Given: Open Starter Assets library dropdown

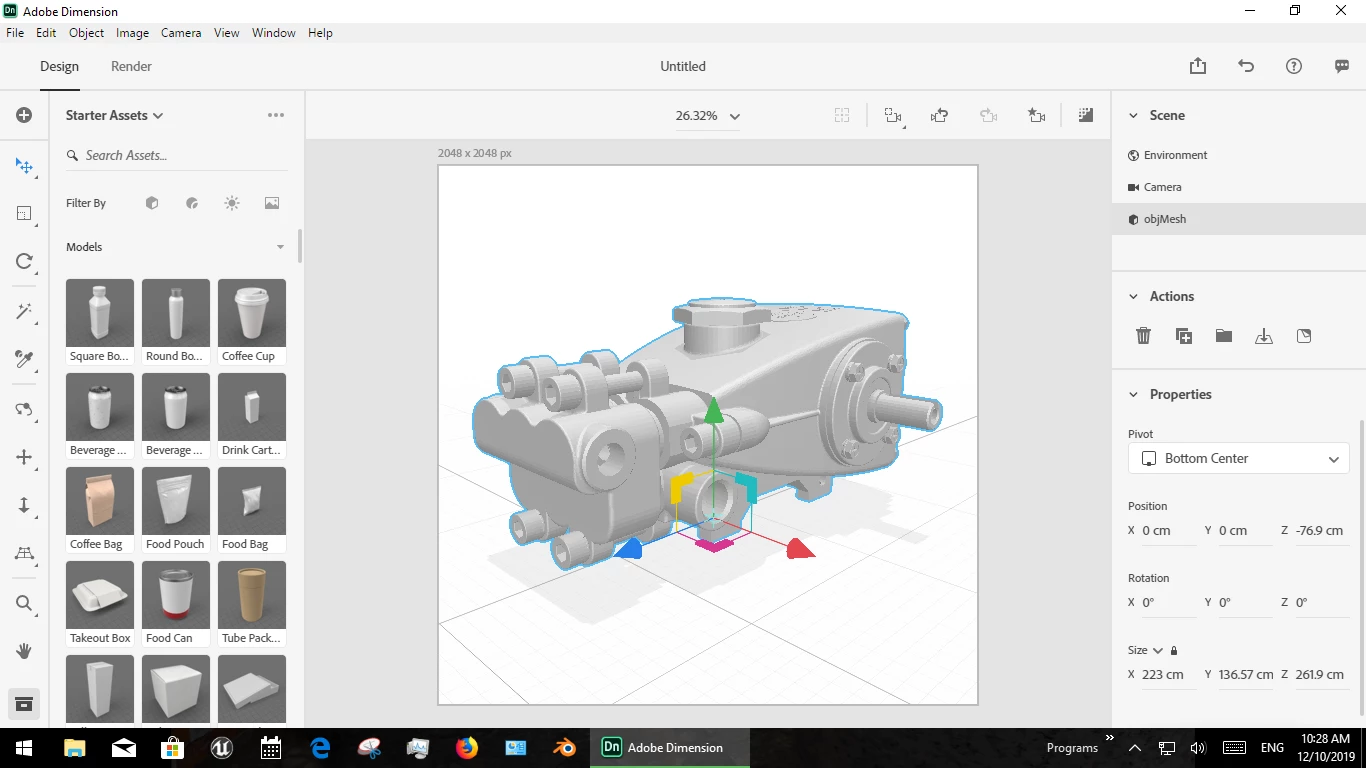Looking at the screenshot, I should pyautogui.click(x=114, y=115).
